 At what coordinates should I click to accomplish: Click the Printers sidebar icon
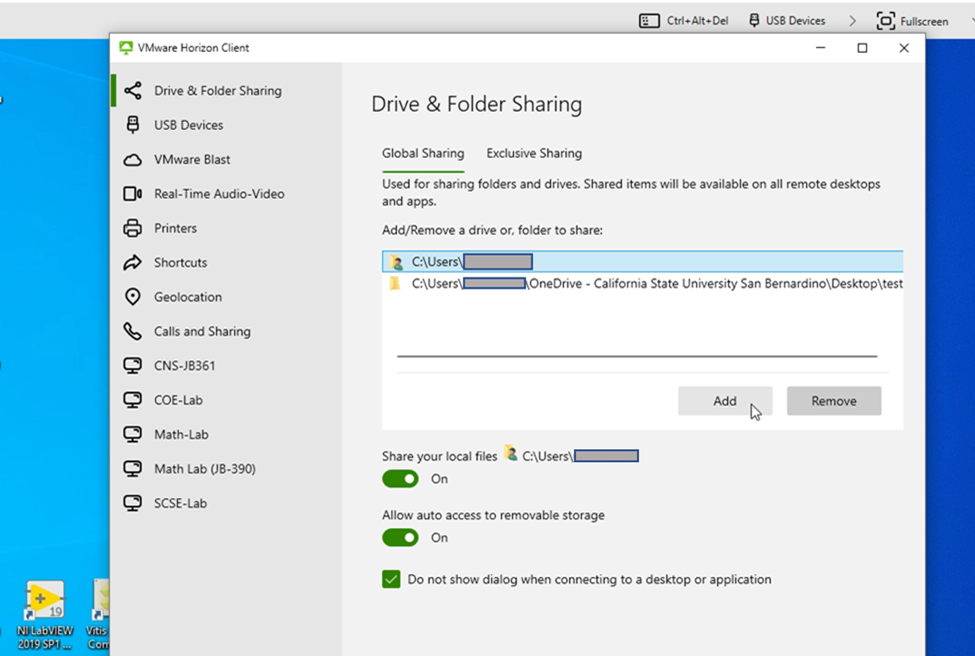pyautogui.click(x=132, y=228)
